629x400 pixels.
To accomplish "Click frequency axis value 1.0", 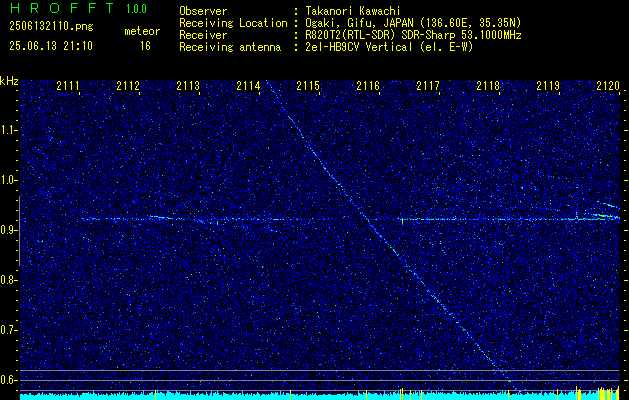I will pos(8,180).
